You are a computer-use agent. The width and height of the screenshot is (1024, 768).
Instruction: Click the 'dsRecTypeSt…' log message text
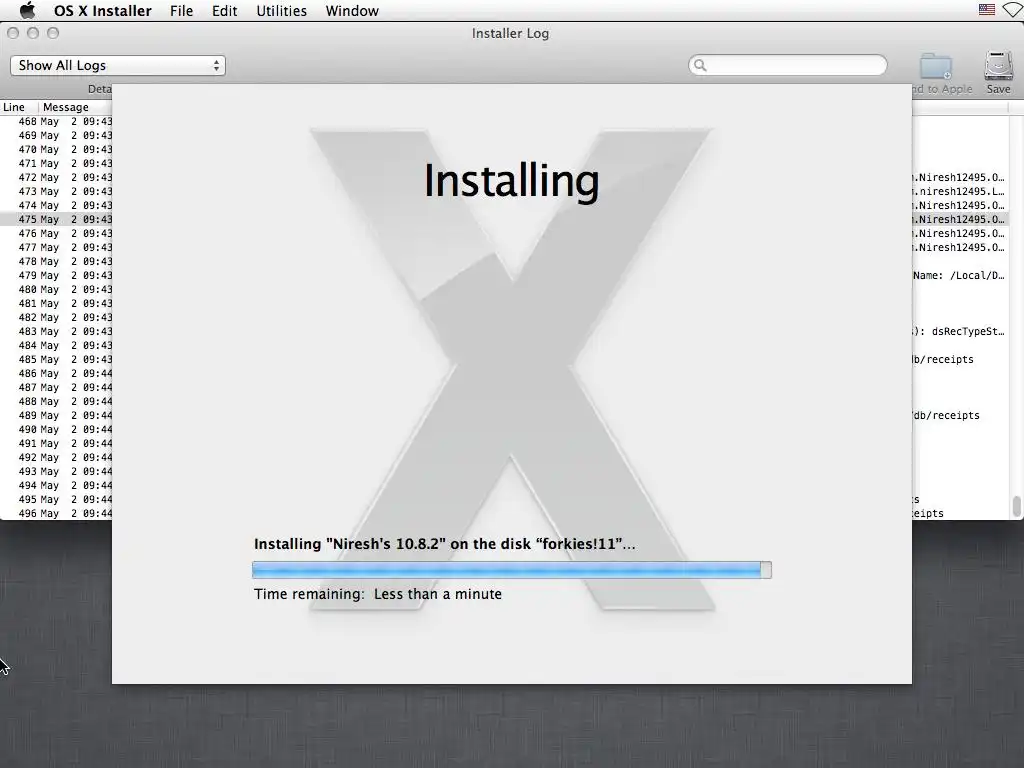(968, 331)
